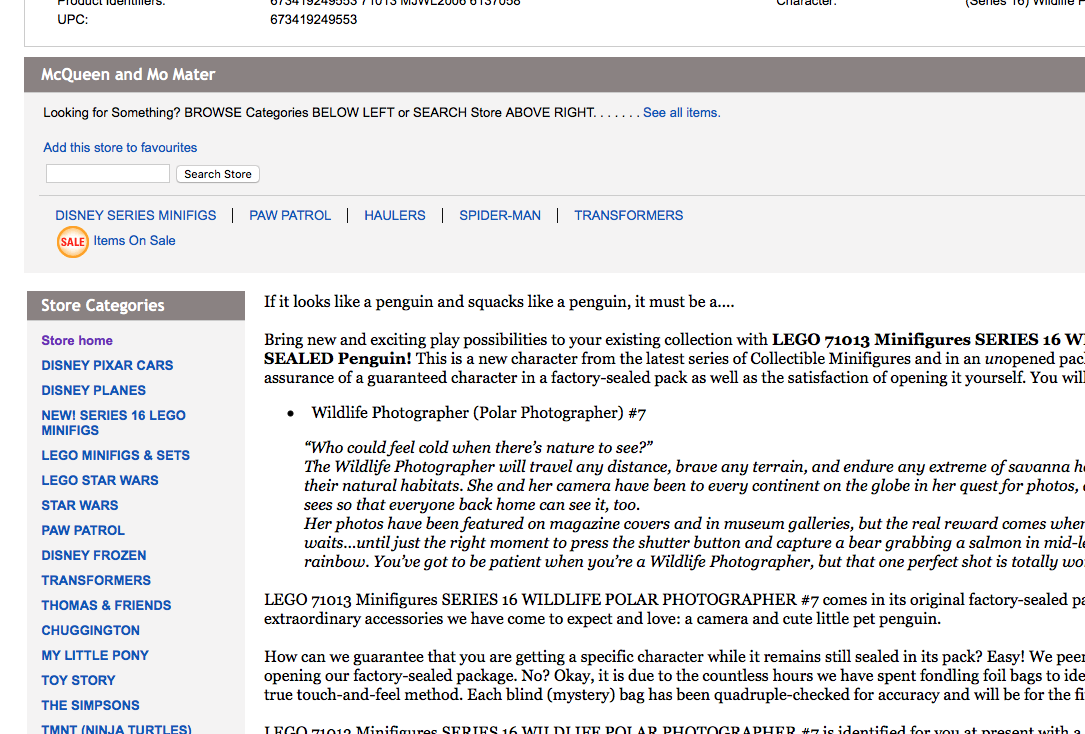Browse the Thomas & Friends category
Image resolution: width=1085 pixels, height=734 pixels.
[x=106, y=606]
